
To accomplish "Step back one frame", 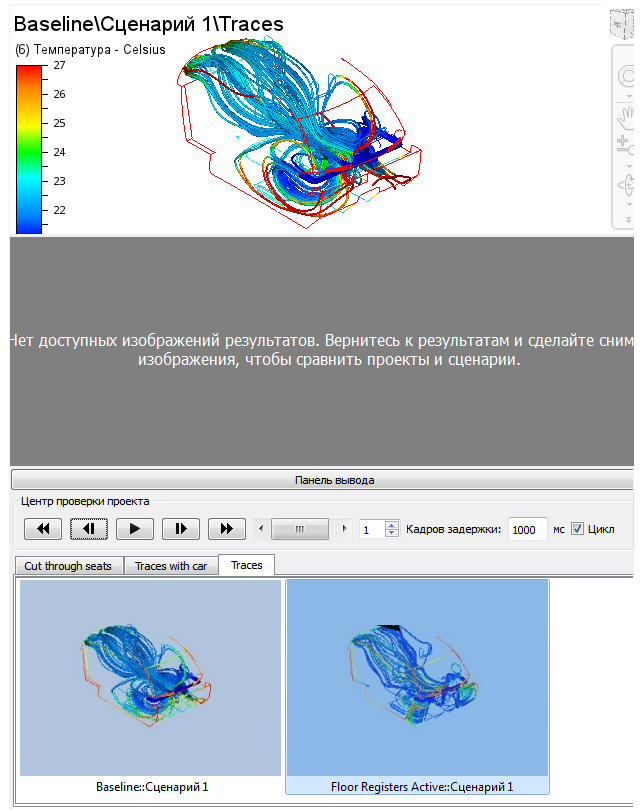I will click(89, 528).
